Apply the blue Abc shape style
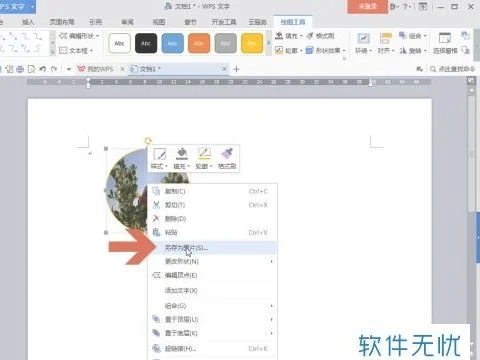This screenshot has width=480, height=360. (x=173, y=43)
